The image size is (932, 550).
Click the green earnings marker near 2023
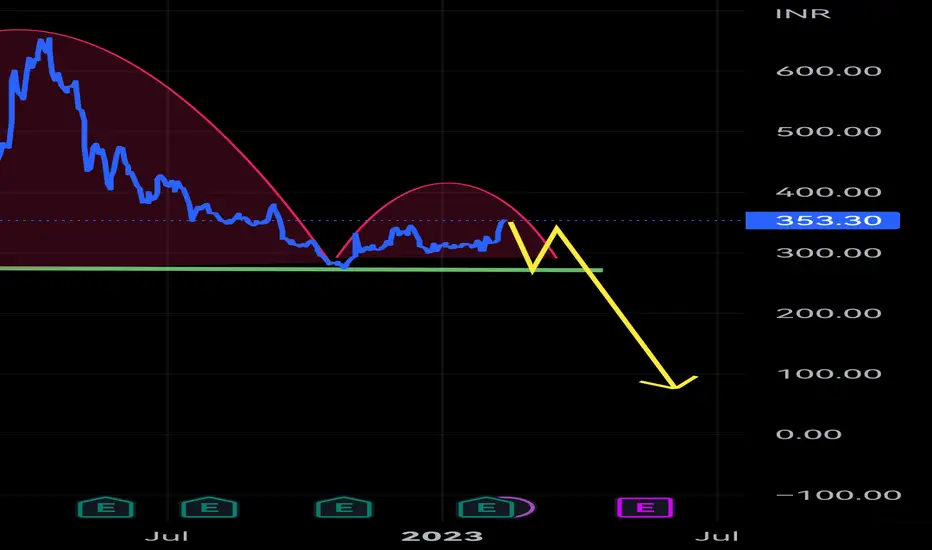486,508
